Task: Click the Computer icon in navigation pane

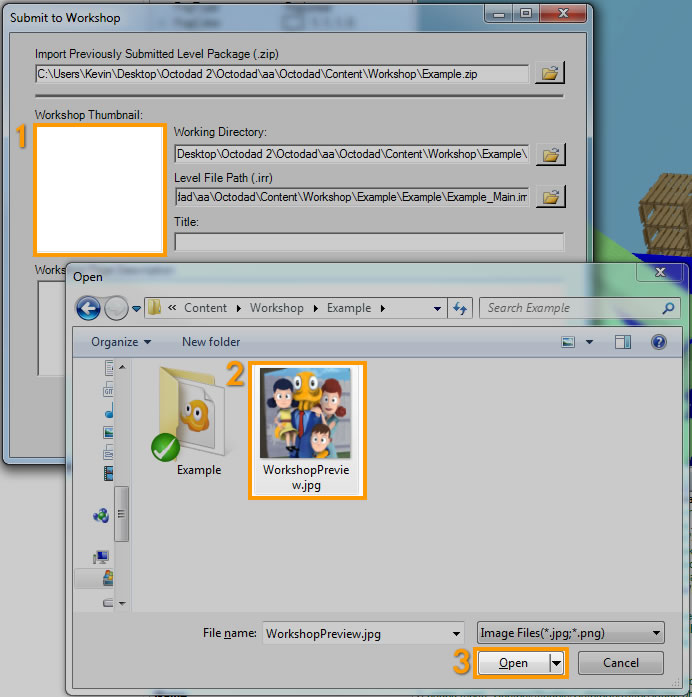Action: point(101,557)
